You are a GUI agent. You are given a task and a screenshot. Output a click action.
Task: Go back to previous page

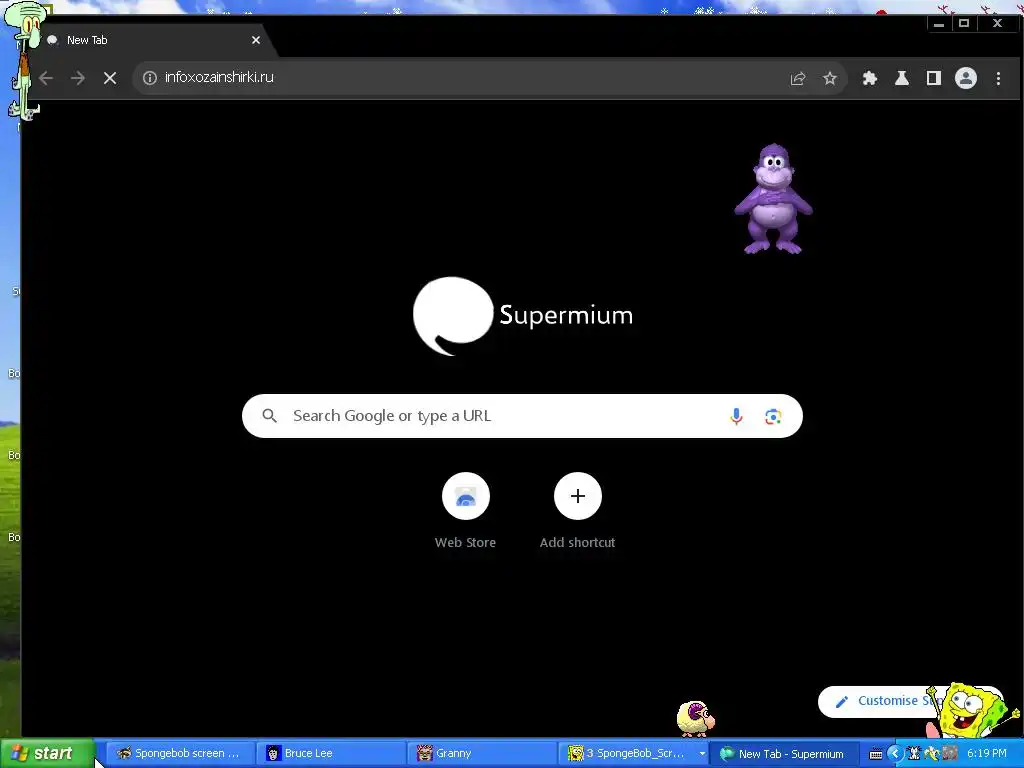click(x=46, y=78)
